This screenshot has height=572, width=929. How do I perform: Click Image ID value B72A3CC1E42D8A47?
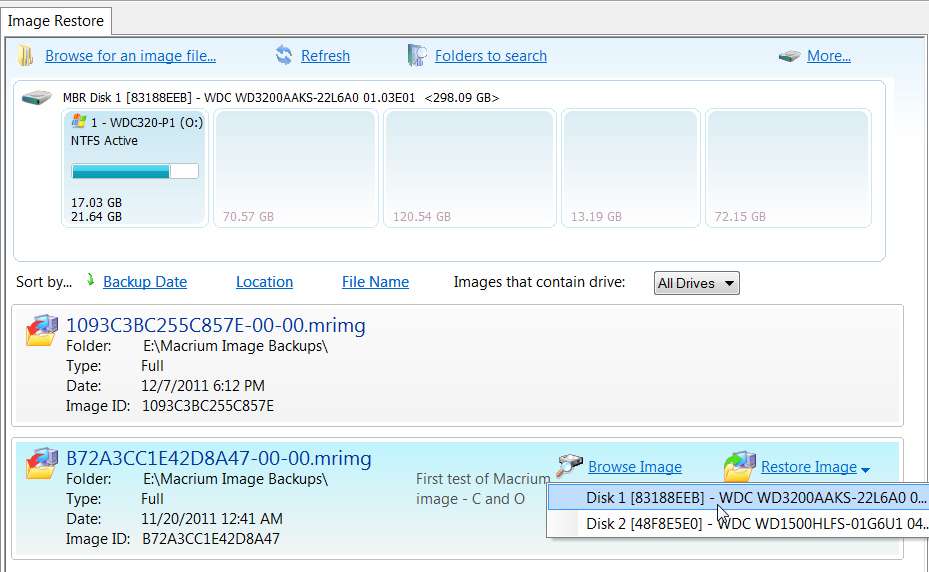tap(211, 539)
